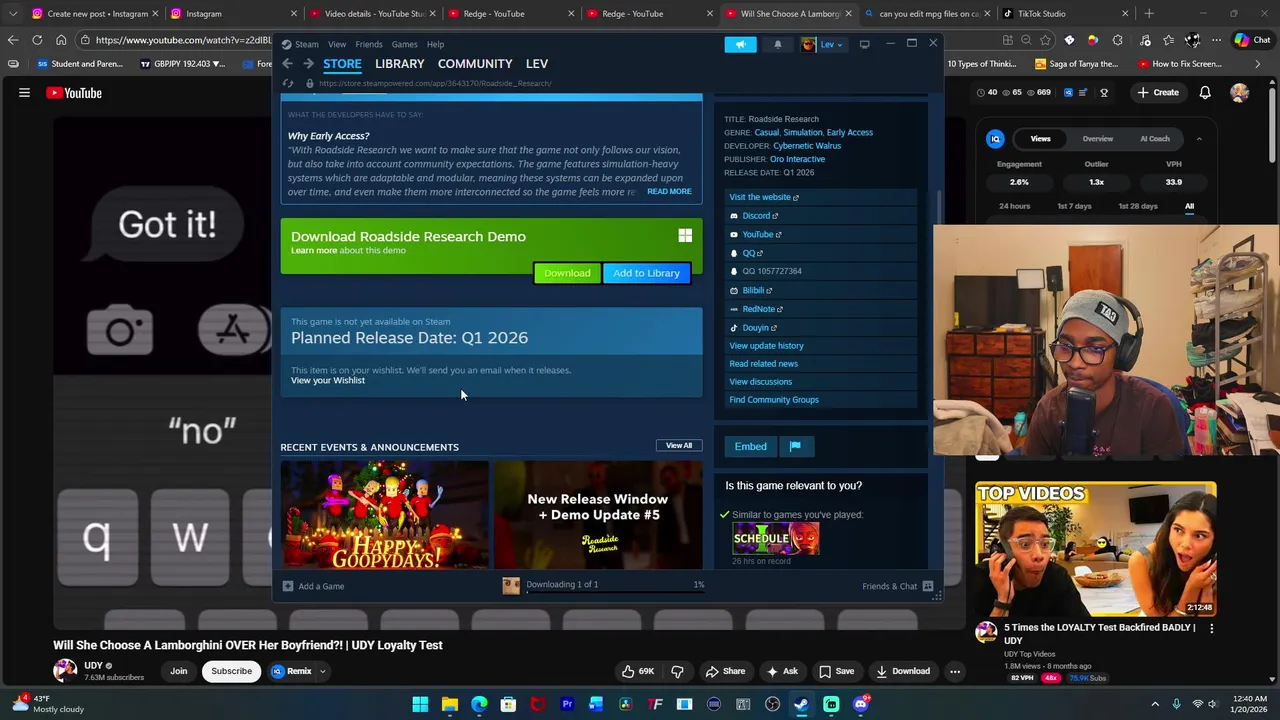Viewport: 1280px width, 720px height.
Task: Open Cybernetic Walrus developer link
Action: (x=807, y=146)
